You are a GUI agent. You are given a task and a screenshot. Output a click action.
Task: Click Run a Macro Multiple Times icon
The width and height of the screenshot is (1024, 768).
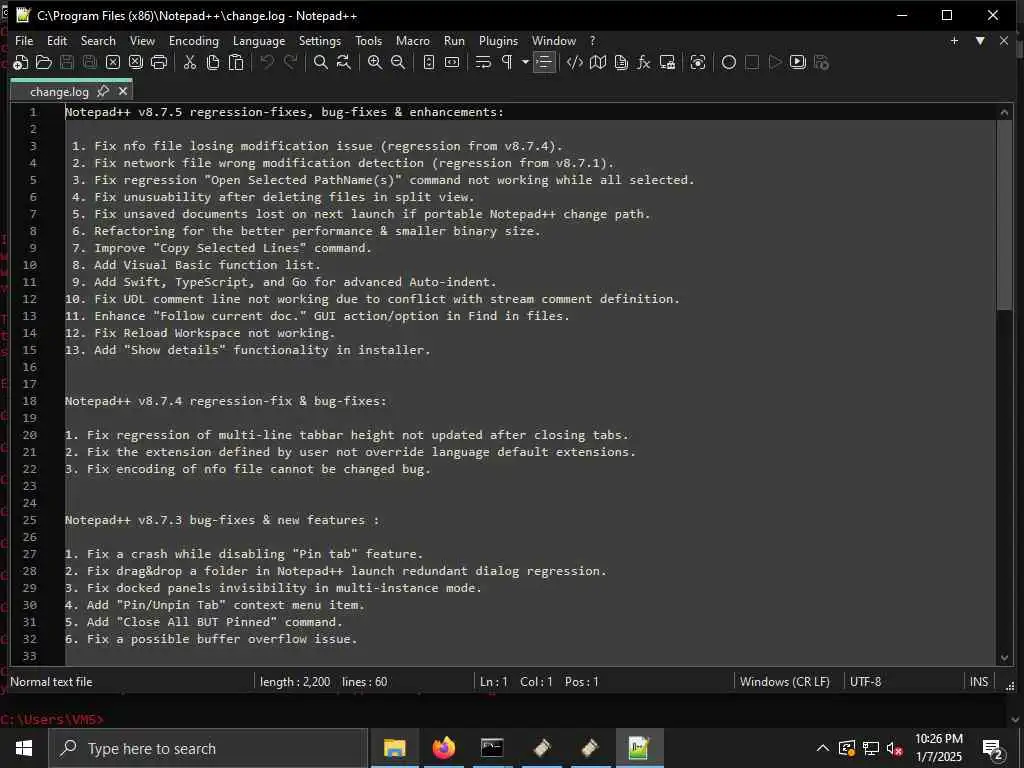pyautogui.click(x=798, y=63)
